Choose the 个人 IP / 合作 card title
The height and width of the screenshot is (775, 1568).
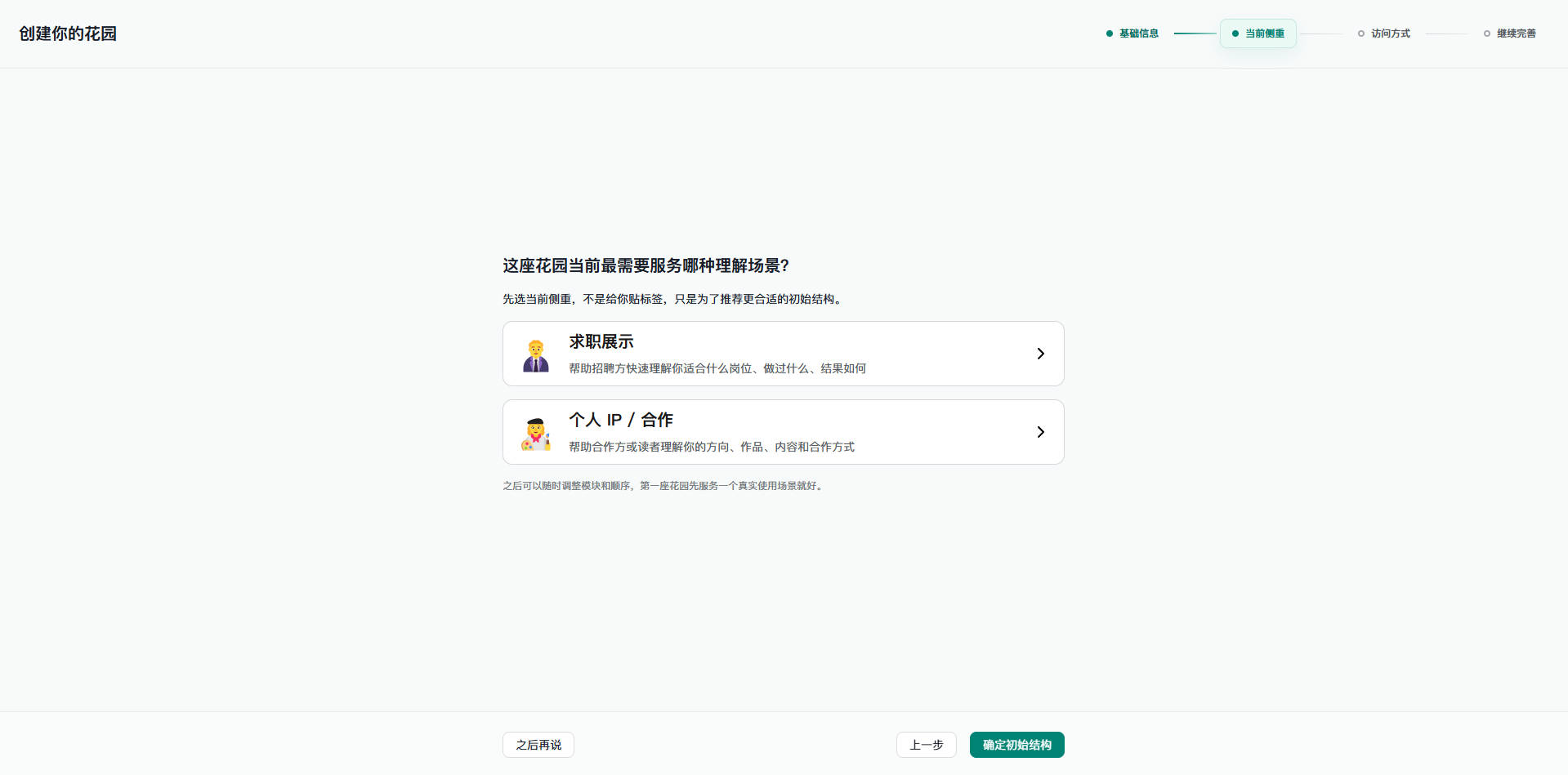tap(621, 420)
